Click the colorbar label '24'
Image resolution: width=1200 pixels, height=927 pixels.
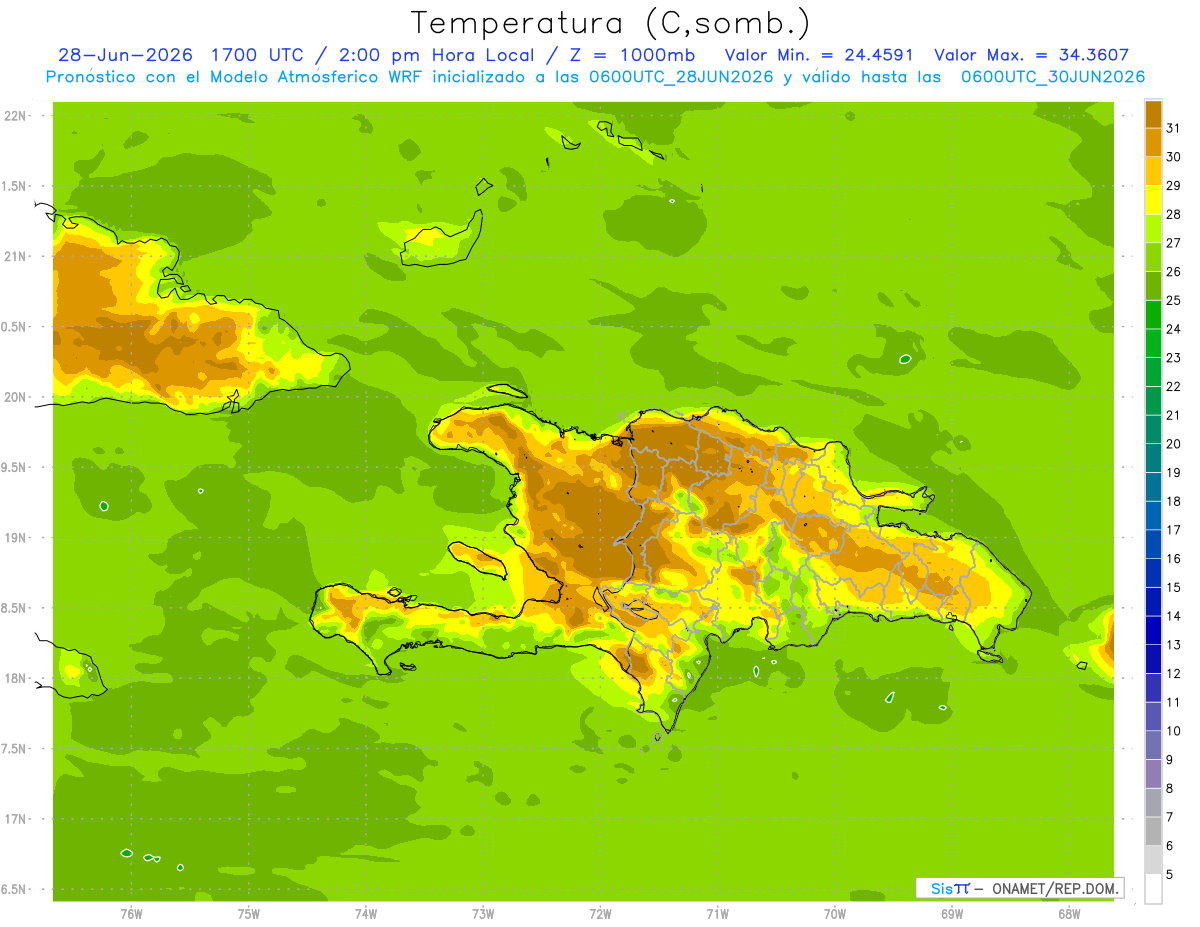click(1173, 329)
